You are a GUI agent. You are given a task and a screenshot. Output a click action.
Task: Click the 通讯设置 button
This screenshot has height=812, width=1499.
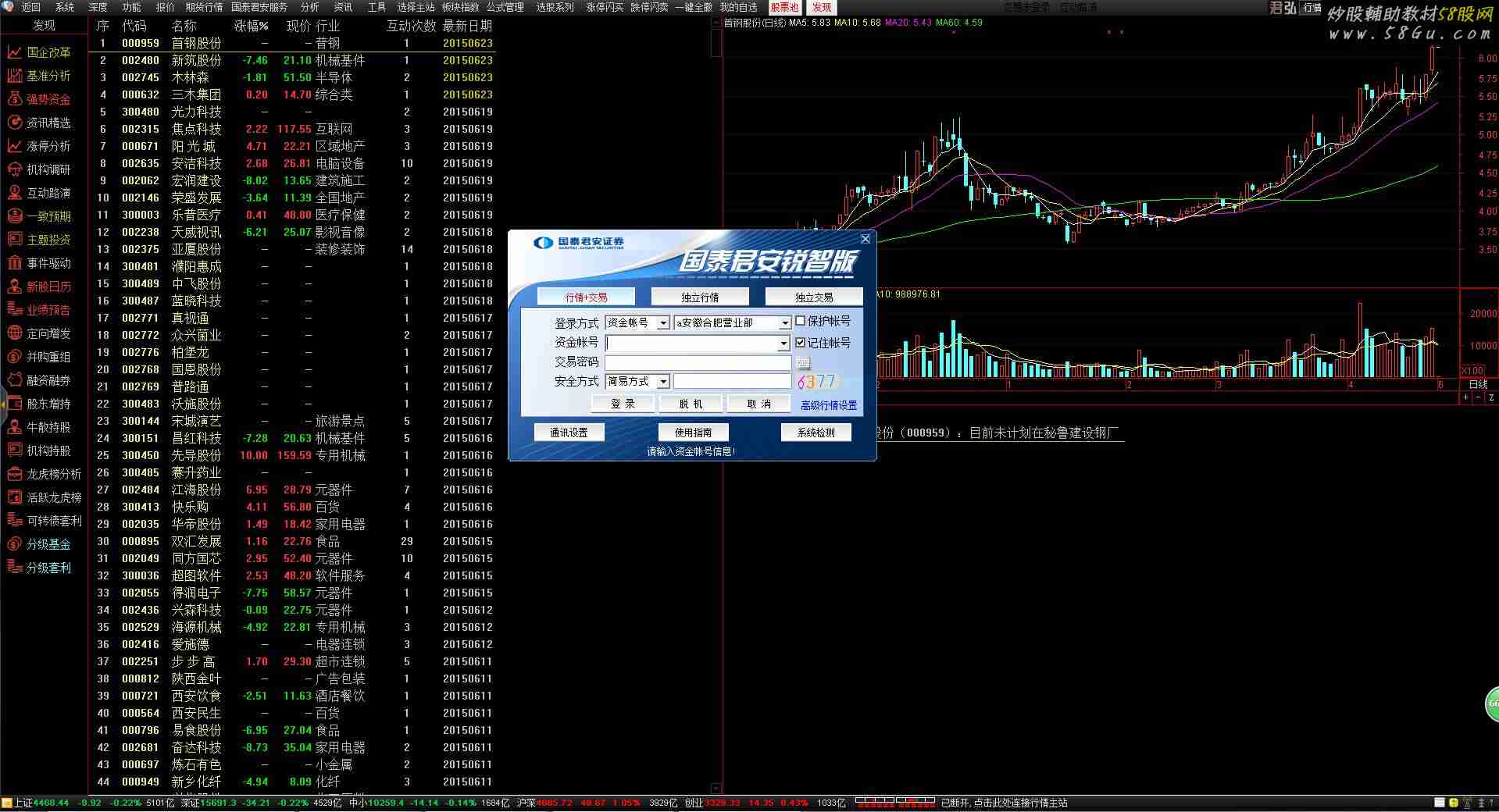[569, 433]
